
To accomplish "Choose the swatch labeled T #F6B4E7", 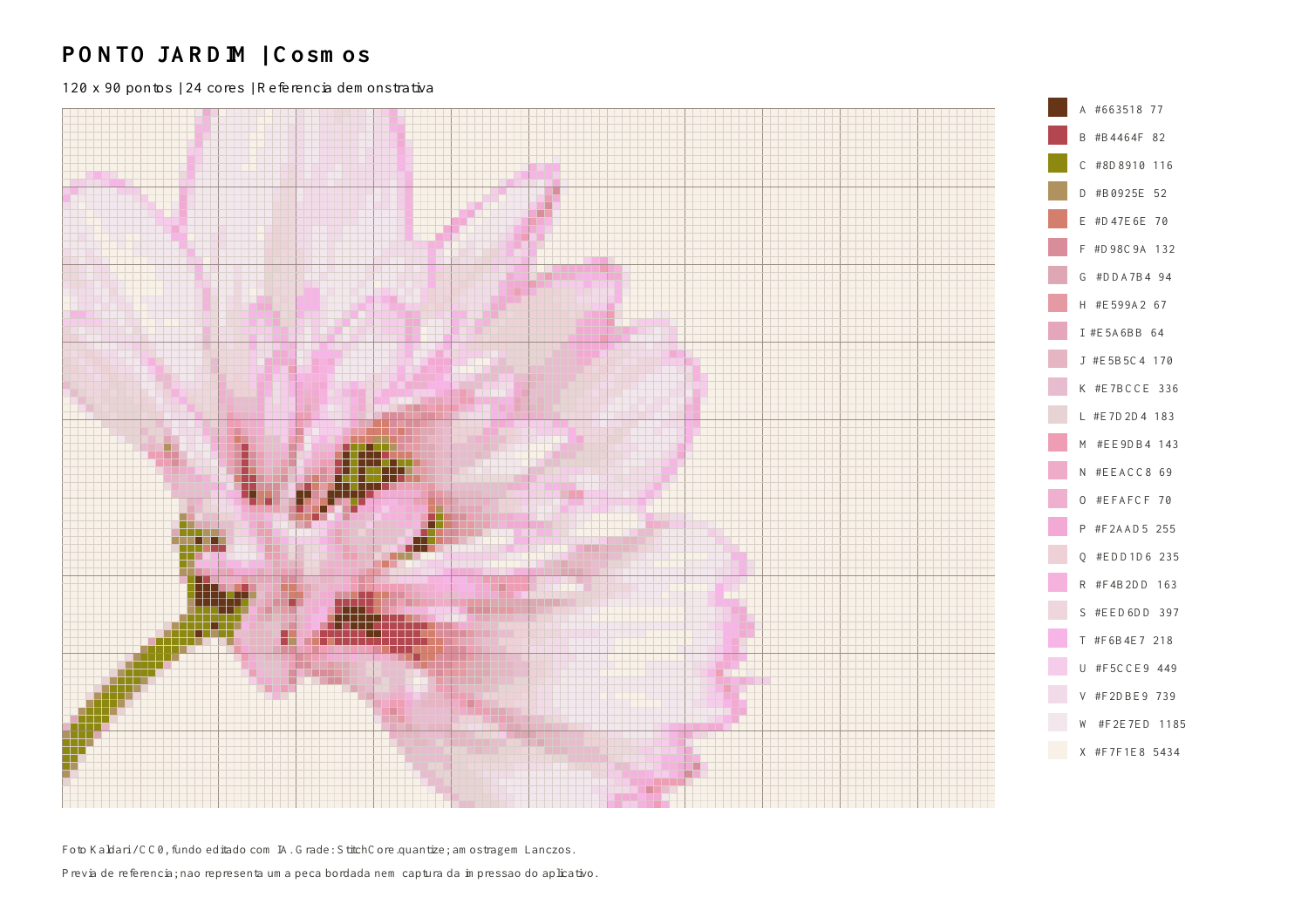I will (1058, 638).
